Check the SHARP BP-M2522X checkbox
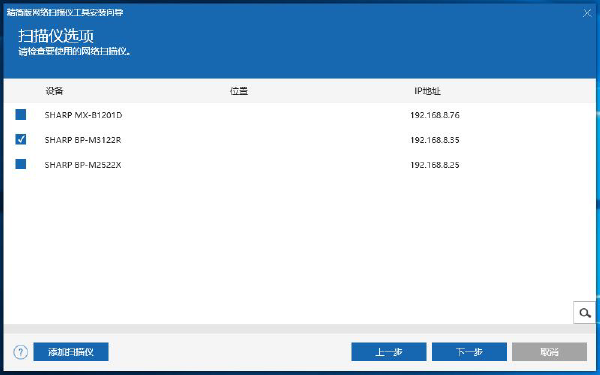 point(21,164)
